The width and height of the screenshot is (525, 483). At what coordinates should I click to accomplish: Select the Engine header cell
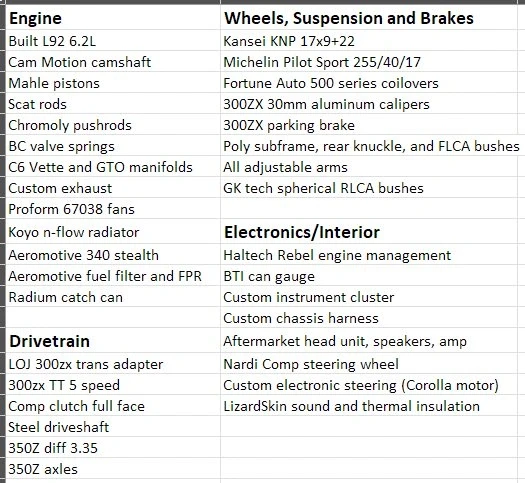[113, 18]
